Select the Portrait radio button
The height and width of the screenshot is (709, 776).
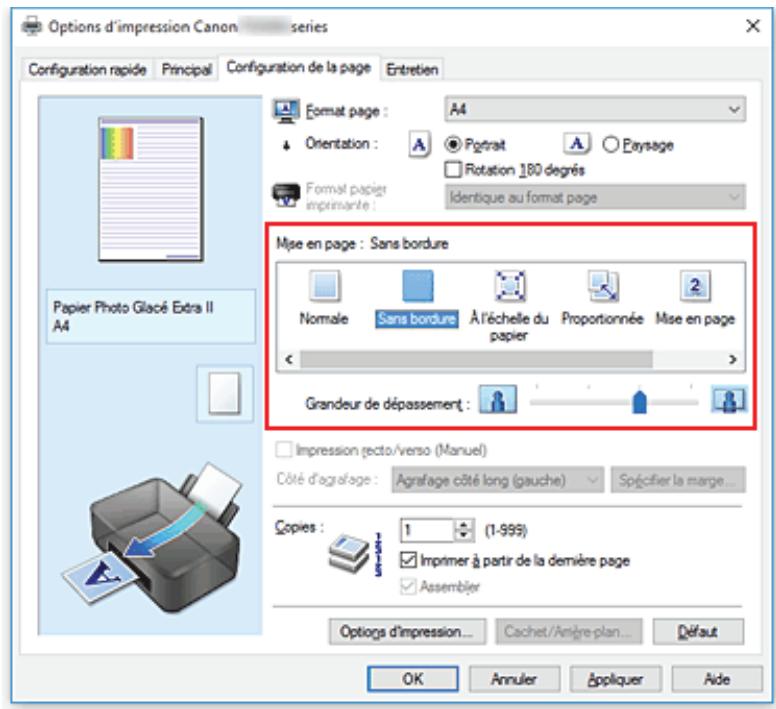point(453,144)
